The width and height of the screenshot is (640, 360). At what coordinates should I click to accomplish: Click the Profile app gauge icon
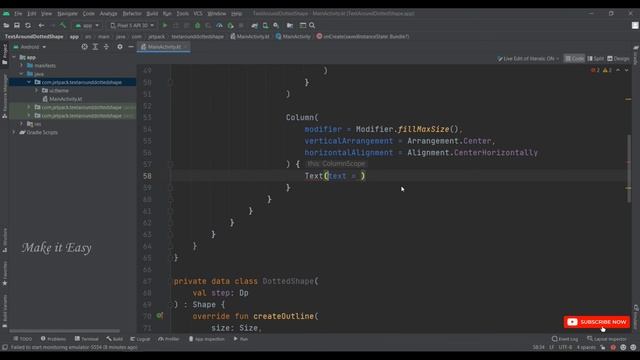219,25
